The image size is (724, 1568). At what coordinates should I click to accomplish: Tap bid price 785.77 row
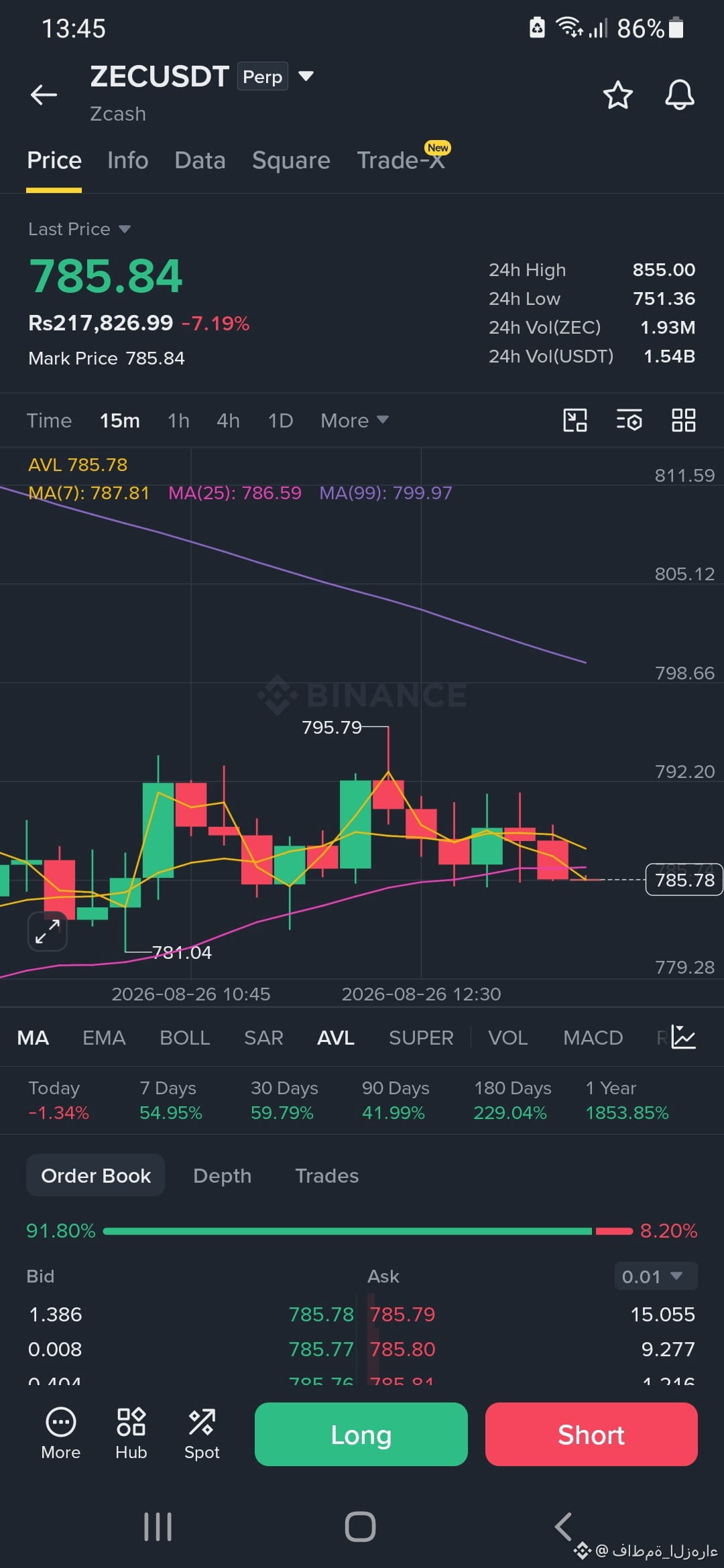tap(321, 1349)
